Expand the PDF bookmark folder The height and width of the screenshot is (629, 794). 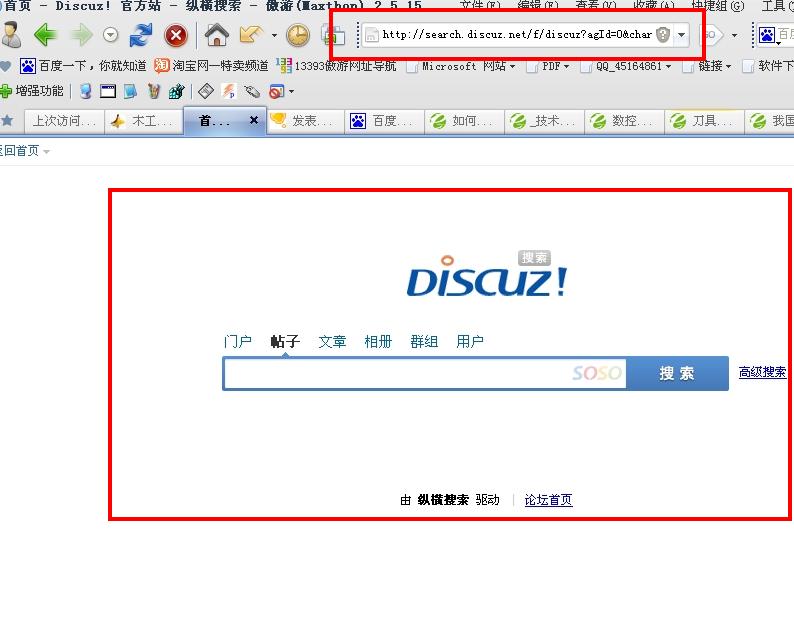548,66
